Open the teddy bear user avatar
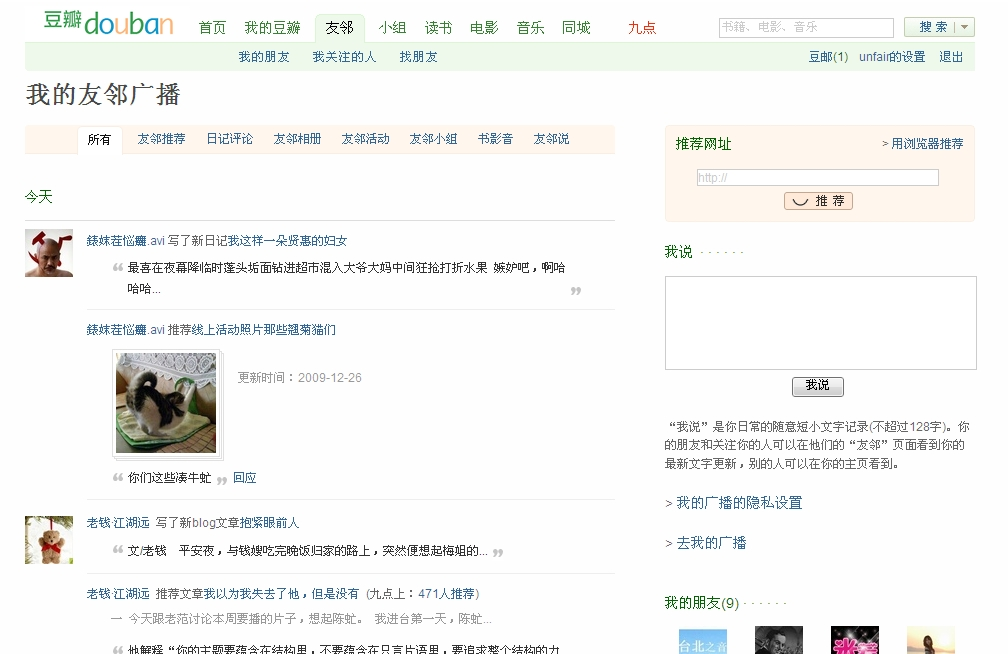1008x654 pixels. (49, 540)
